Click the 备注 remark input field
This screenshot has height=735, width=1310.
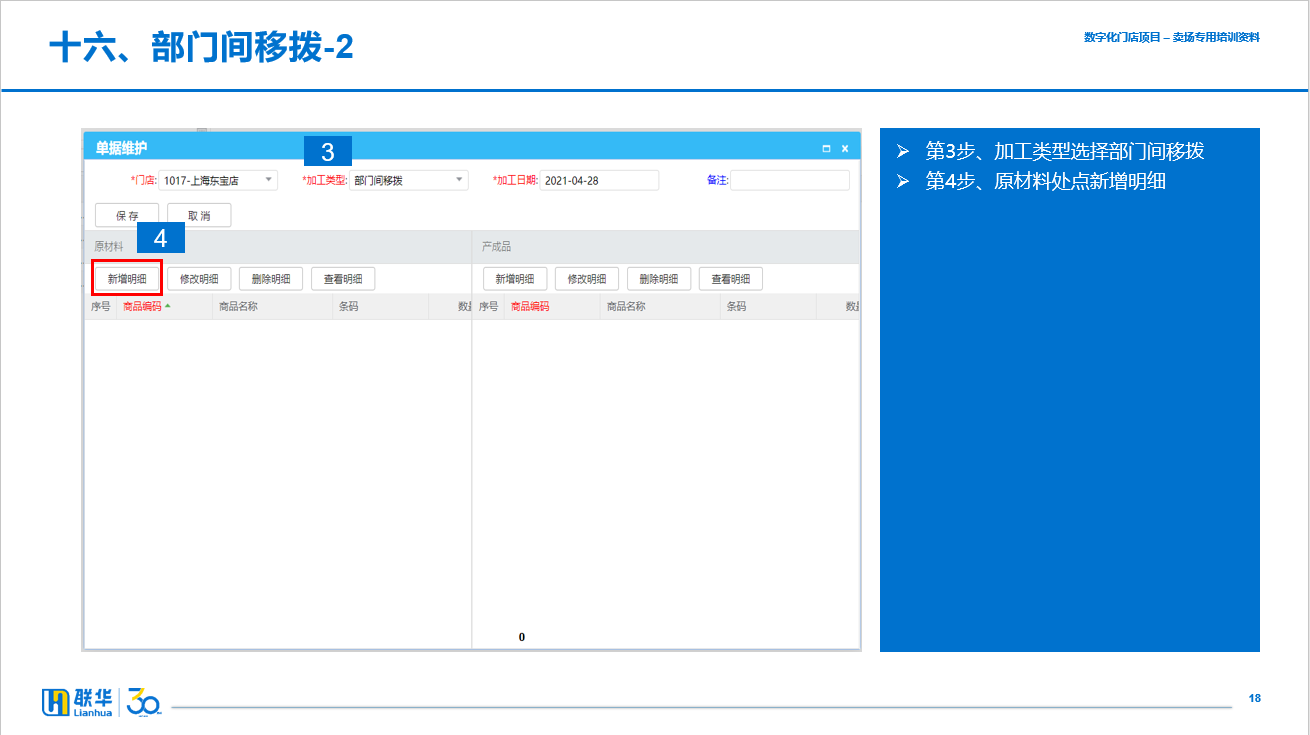click(x=789, y=181)
